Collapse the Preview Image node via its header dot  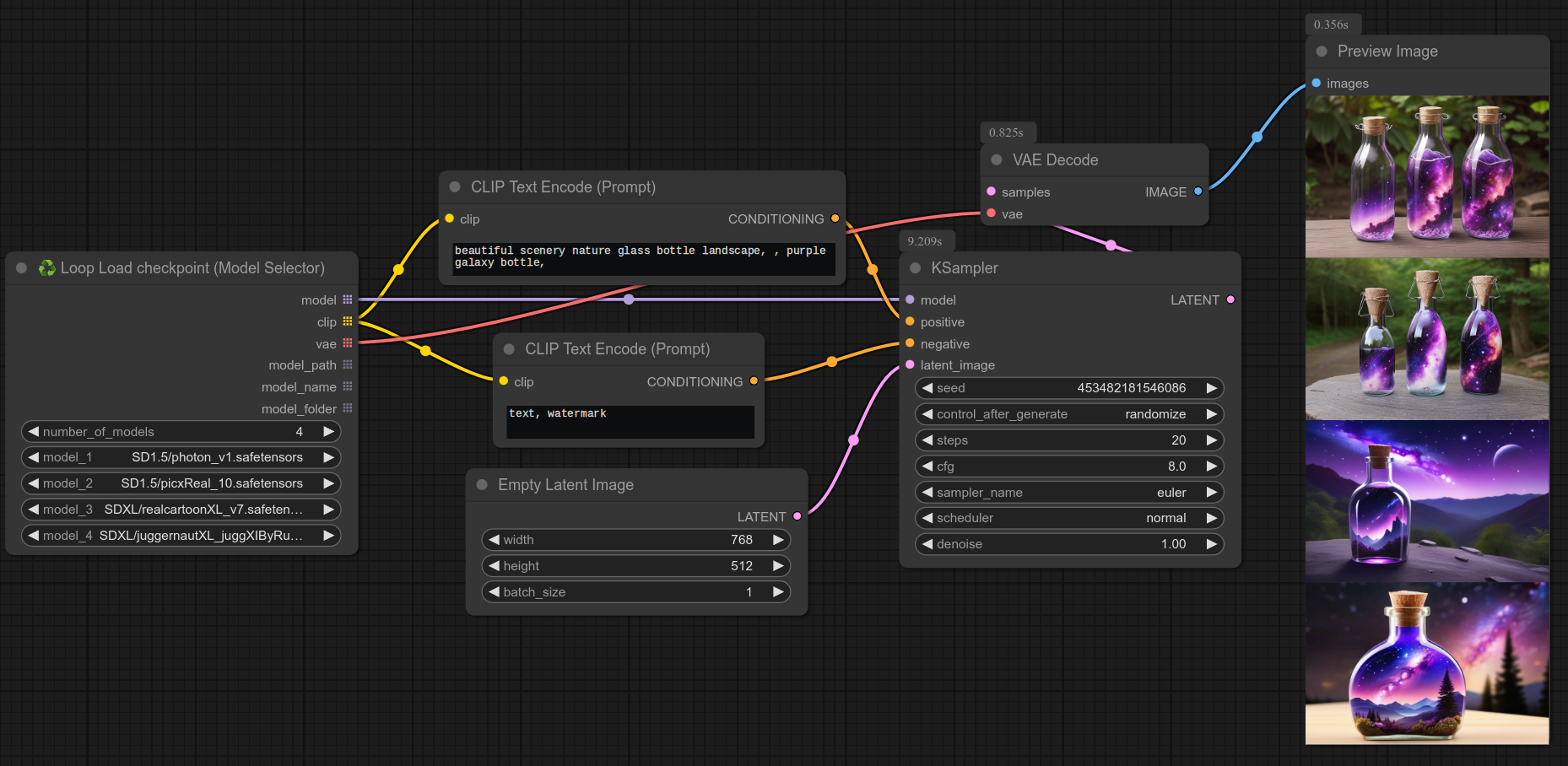click(x=1321, y=51)
